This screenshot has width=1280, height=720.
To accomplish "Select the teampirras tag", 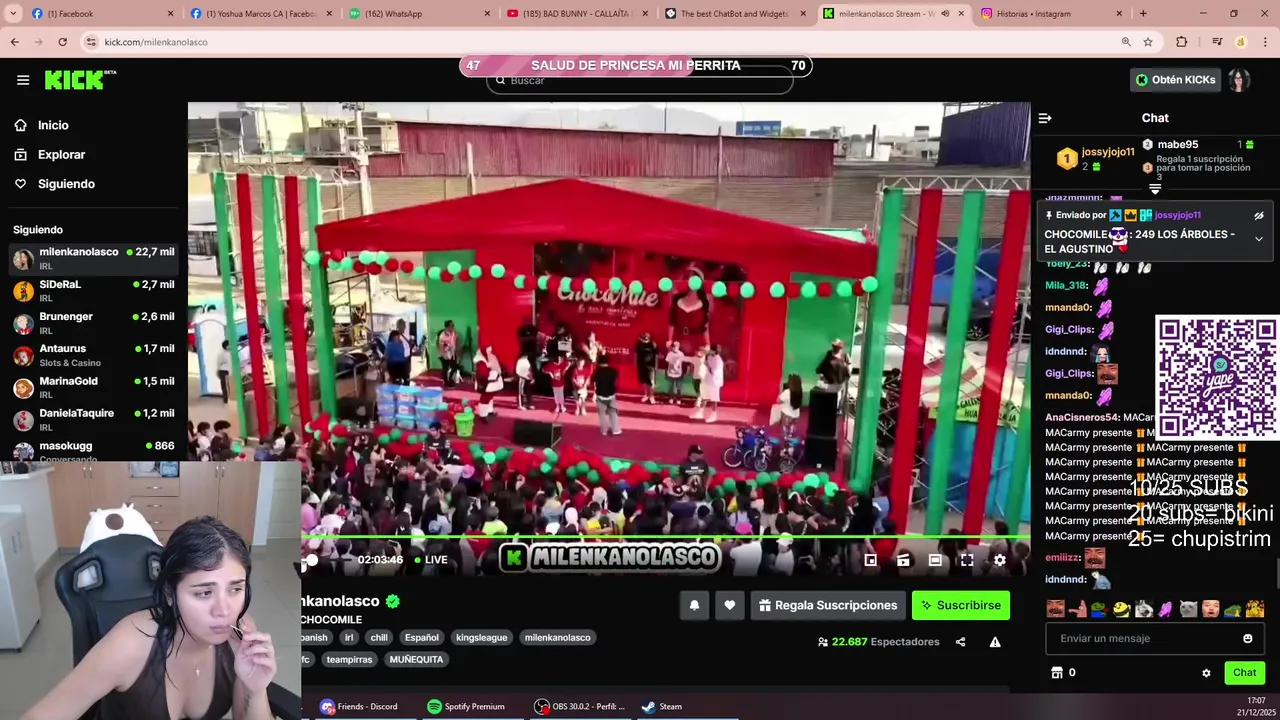I will (349, 659).
